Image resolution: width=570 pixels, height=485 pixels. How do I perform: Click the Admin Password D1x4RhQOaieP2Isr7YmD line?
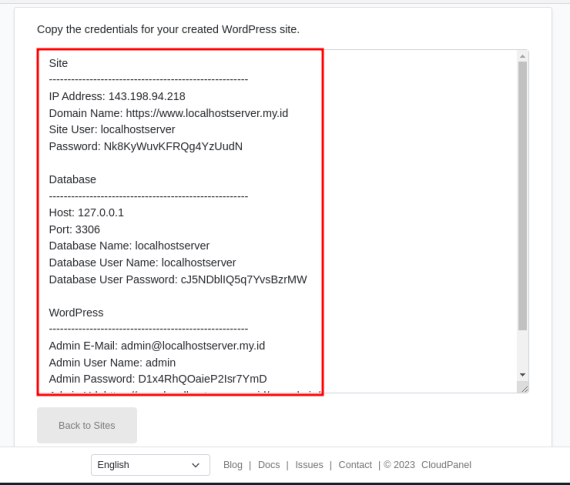pyautogui.click(x=158, y=379)
